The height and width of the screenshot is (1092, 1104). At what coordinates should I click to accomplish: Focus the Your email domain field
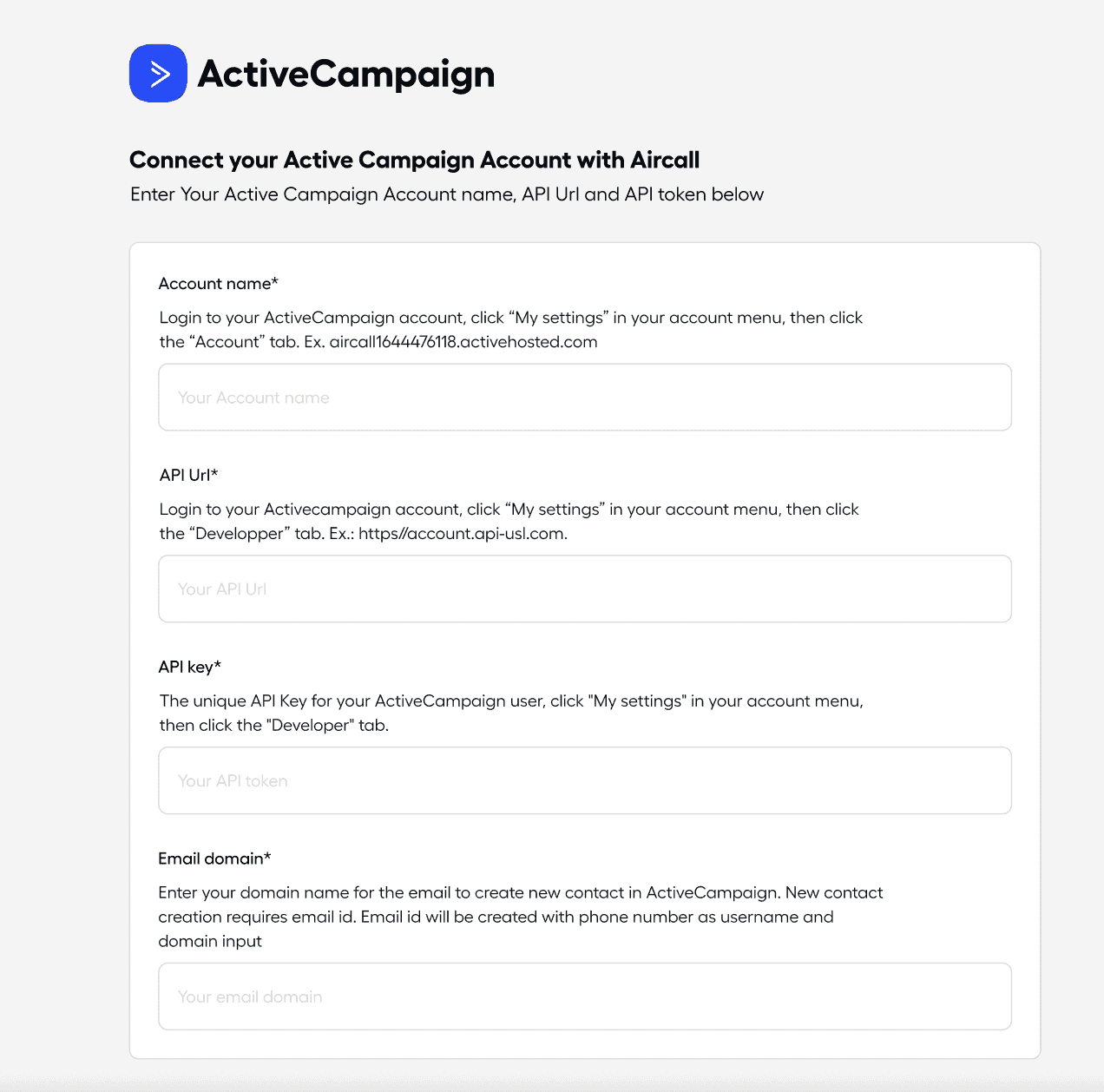pos(584,997)
